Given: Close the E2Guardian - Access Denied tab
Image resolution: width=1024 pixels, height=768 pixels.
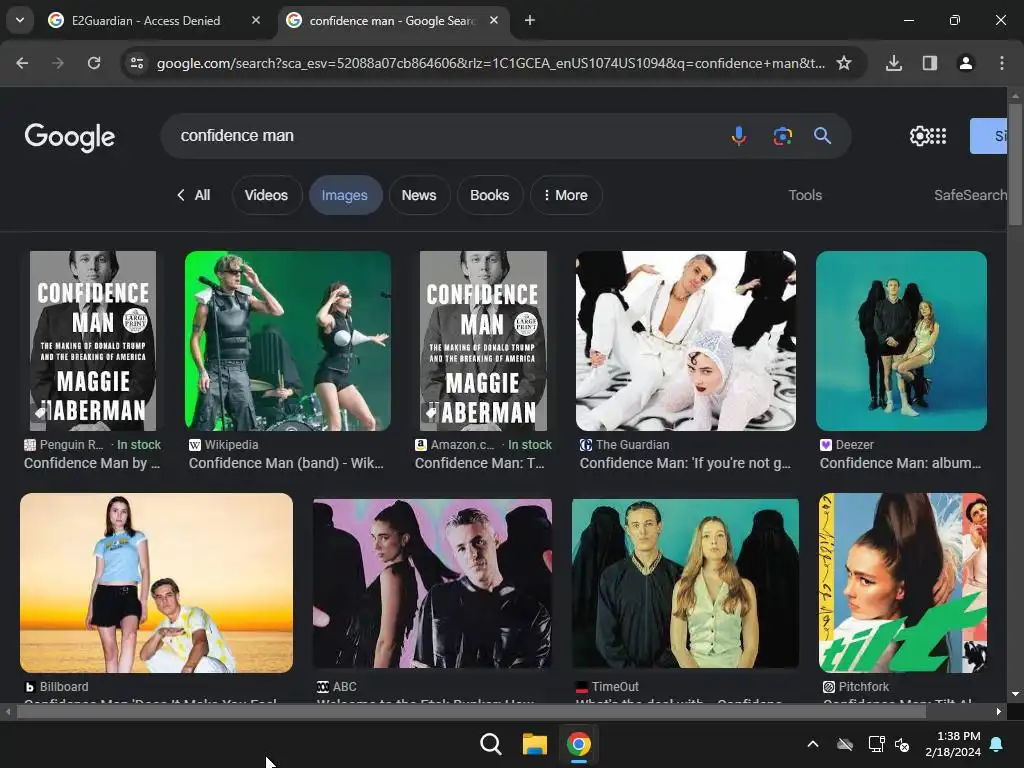Looking at the screenshot, I should point(256,20).
